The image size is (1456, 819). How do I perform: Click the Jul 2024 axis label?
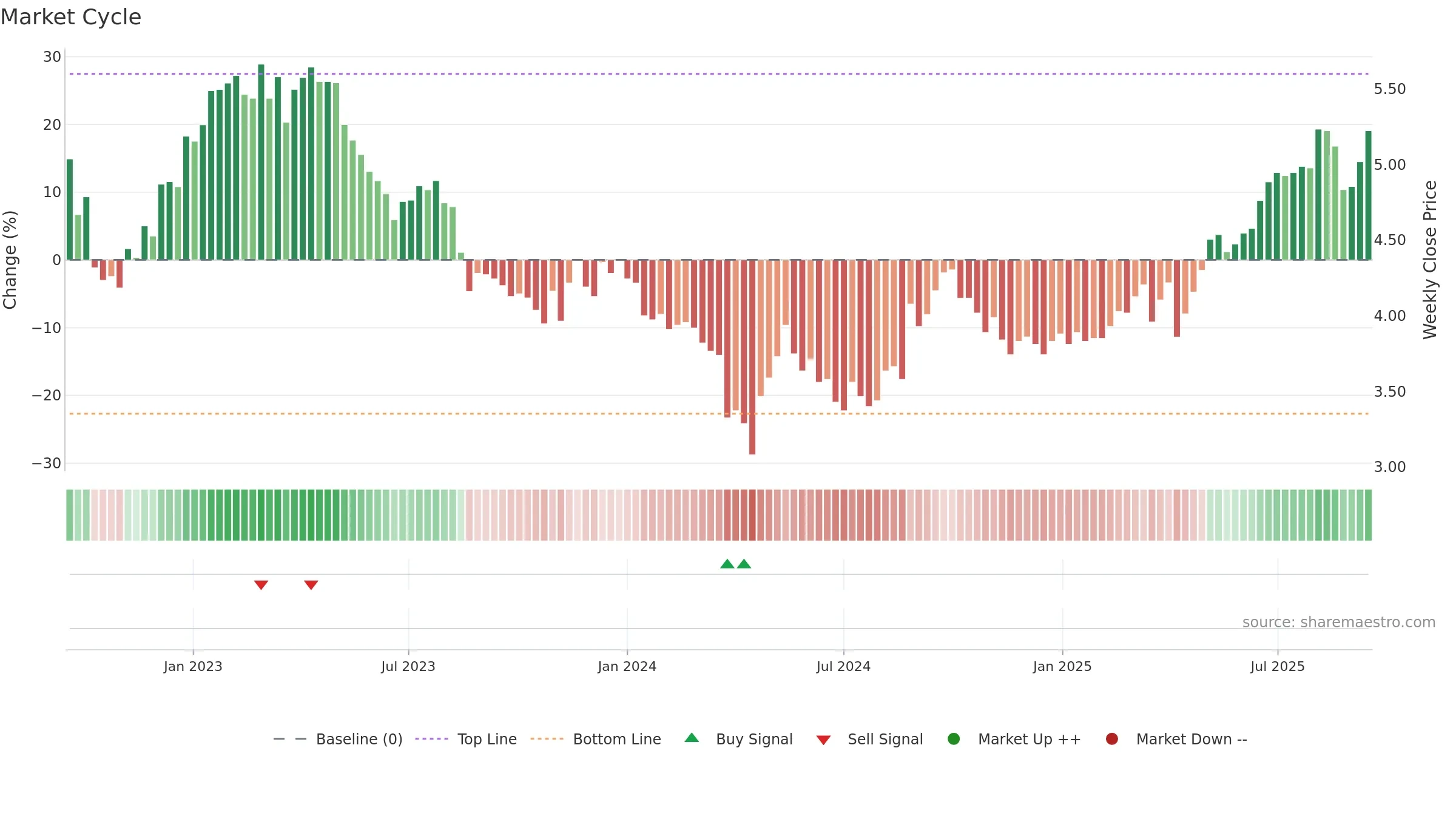point(844,666)
